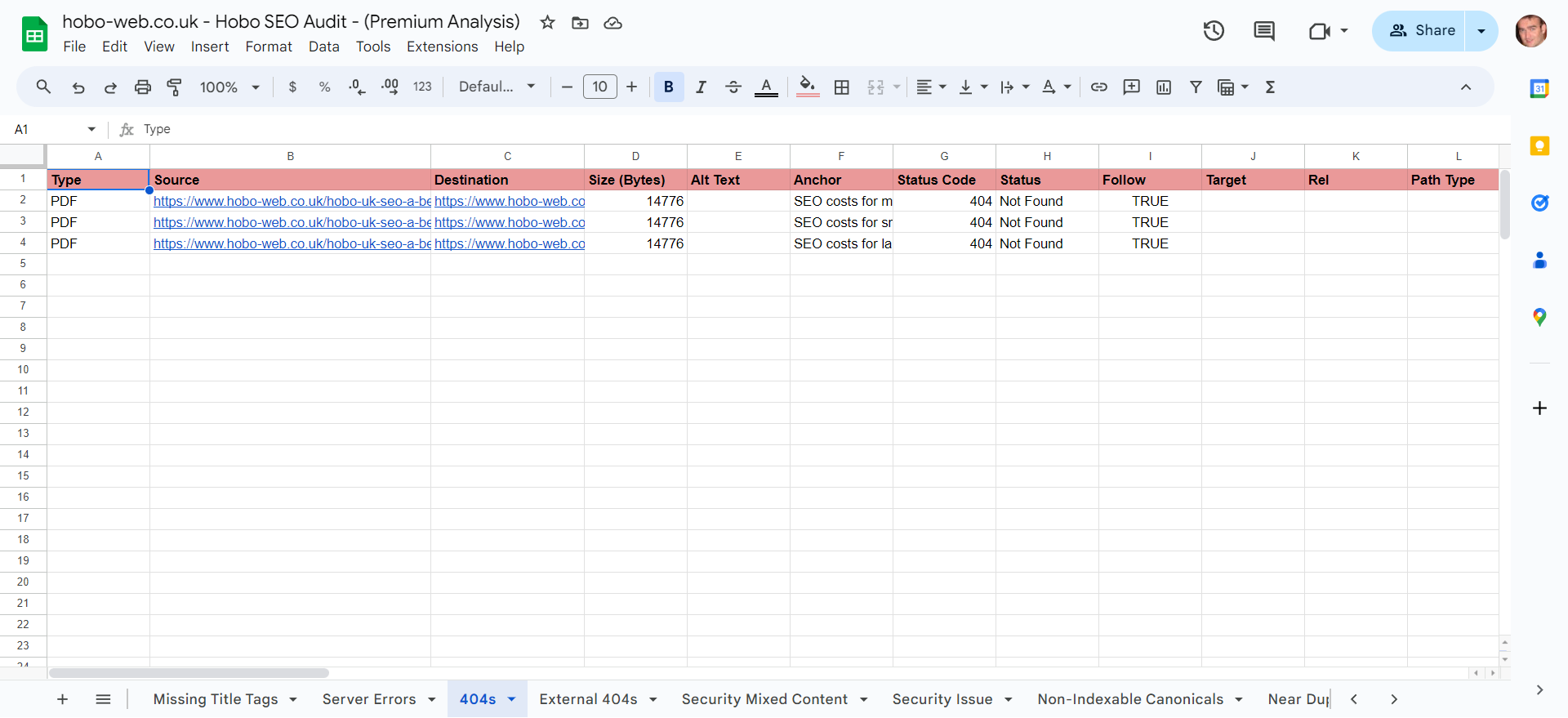The height and width of the screenshot is (718, 1568).
Task: Expand the 404s tab options arrow
Action: click(512, 699)
